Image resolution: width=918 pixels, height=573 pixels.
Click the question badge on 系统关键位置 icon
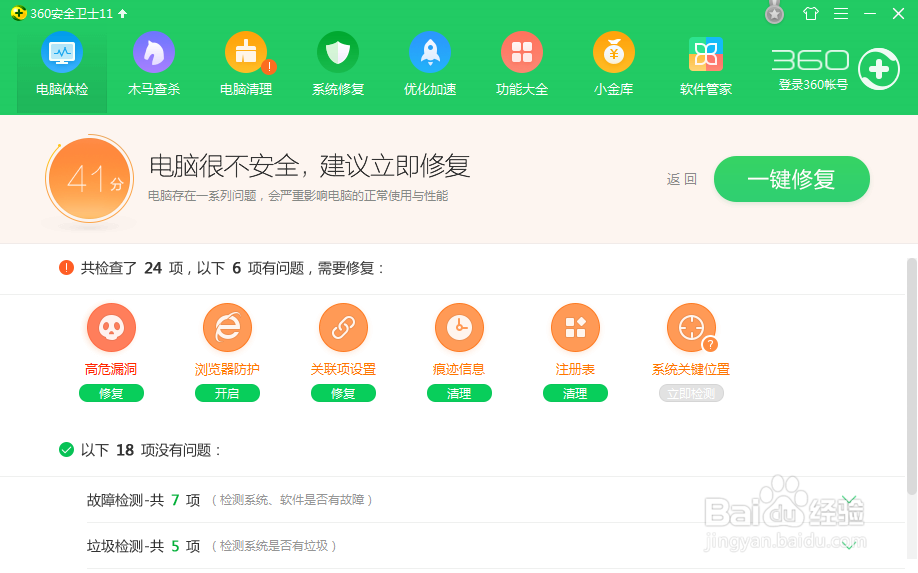pyautogui.click(x=710, y=344)
